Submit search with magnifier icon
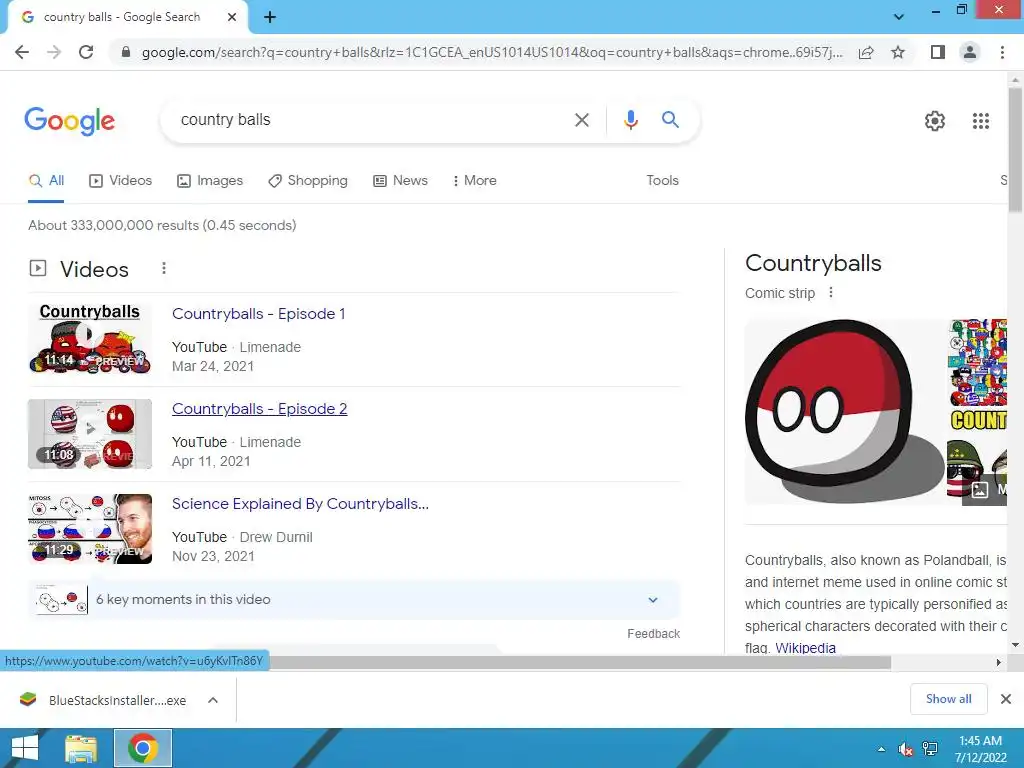1024x768 pixels. [670, 120]
